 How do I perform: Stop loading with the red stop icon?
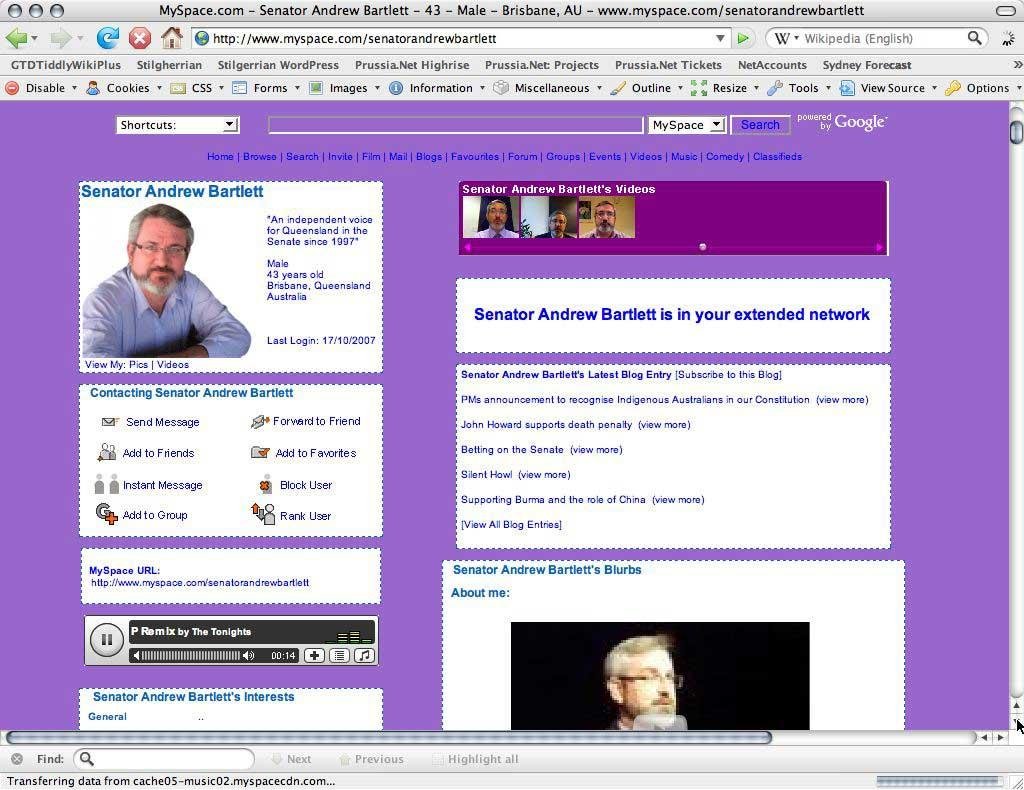[139, 39]
